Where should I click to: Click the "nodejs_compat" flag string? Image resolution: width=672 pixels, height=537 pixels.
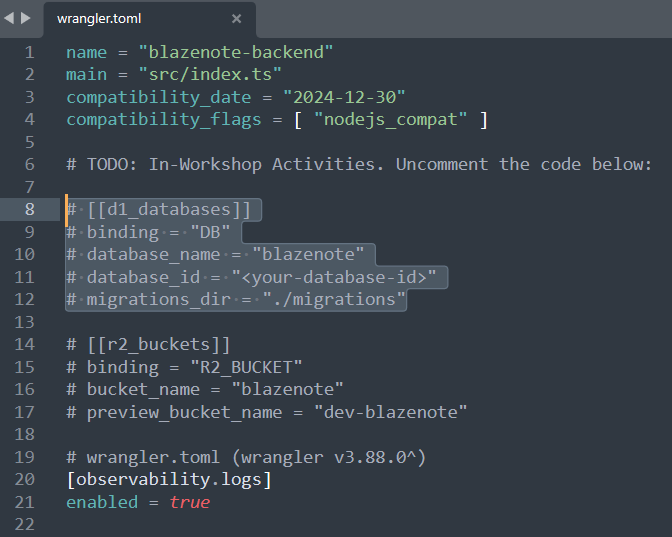pos(390,120)
